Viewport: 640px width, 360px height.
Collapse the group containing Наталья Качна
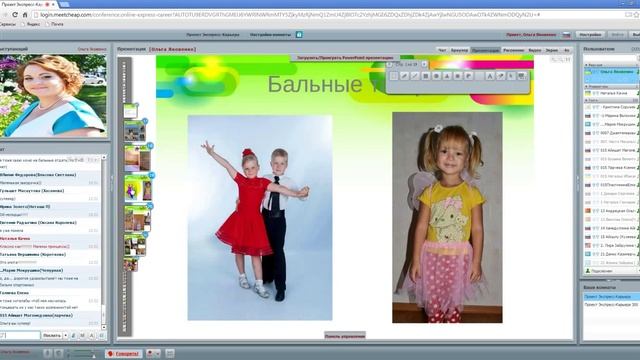587,87
